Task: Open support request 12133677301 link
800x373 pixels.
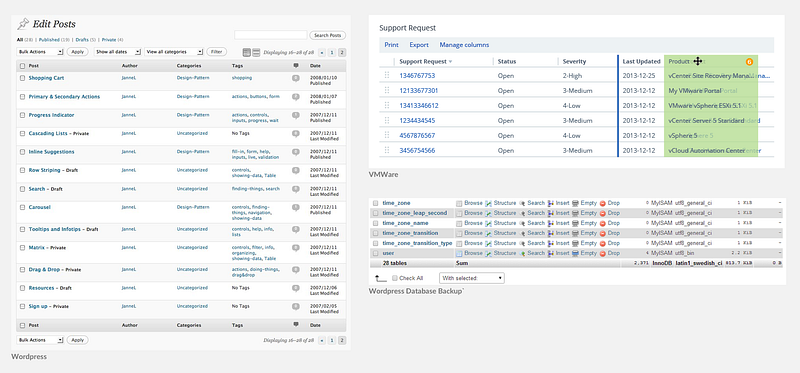Action: click(x=419, y=91)
